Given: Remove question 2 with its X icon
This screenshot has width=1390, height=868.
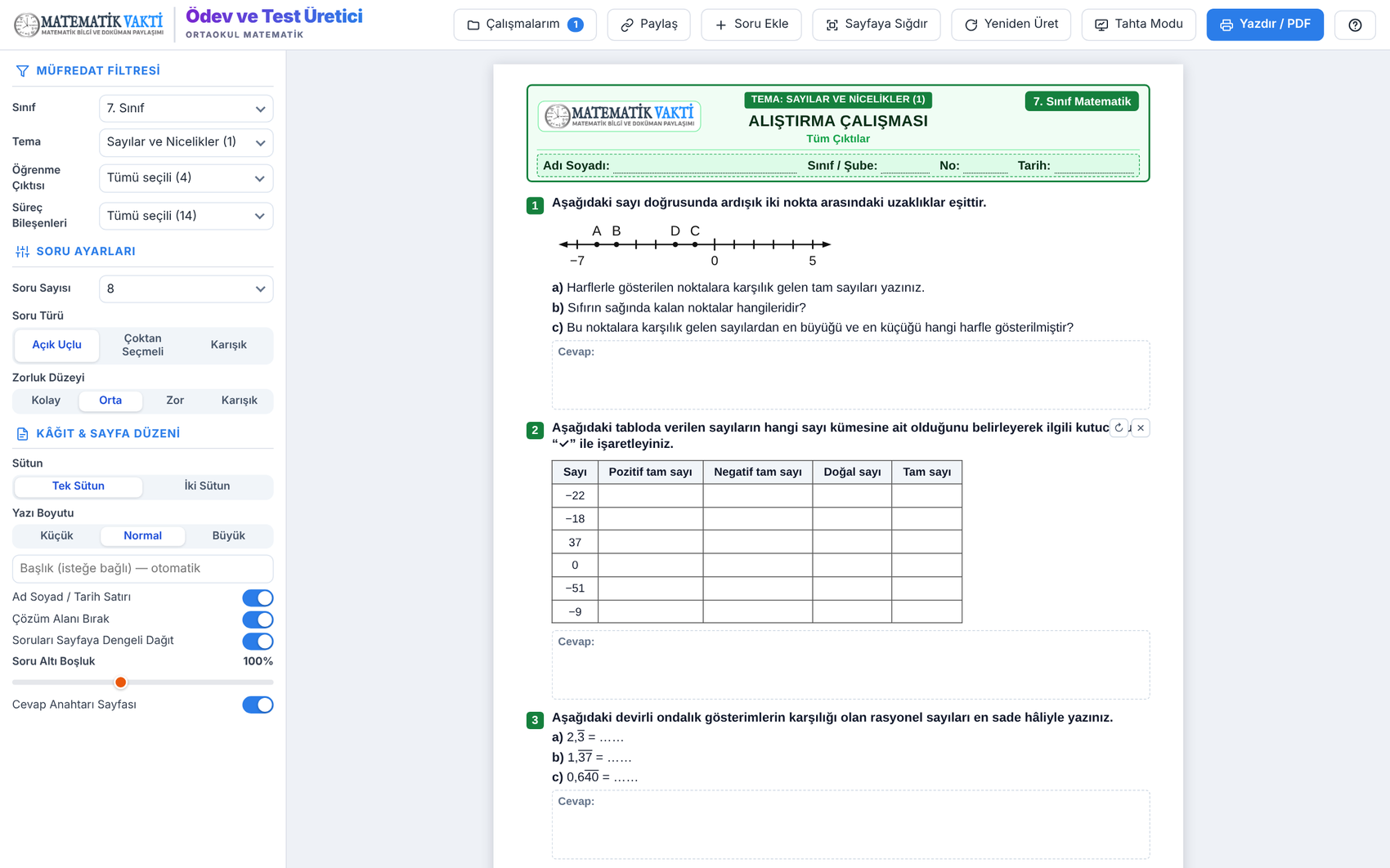Looking at the screenshot, I should 1141,427.
